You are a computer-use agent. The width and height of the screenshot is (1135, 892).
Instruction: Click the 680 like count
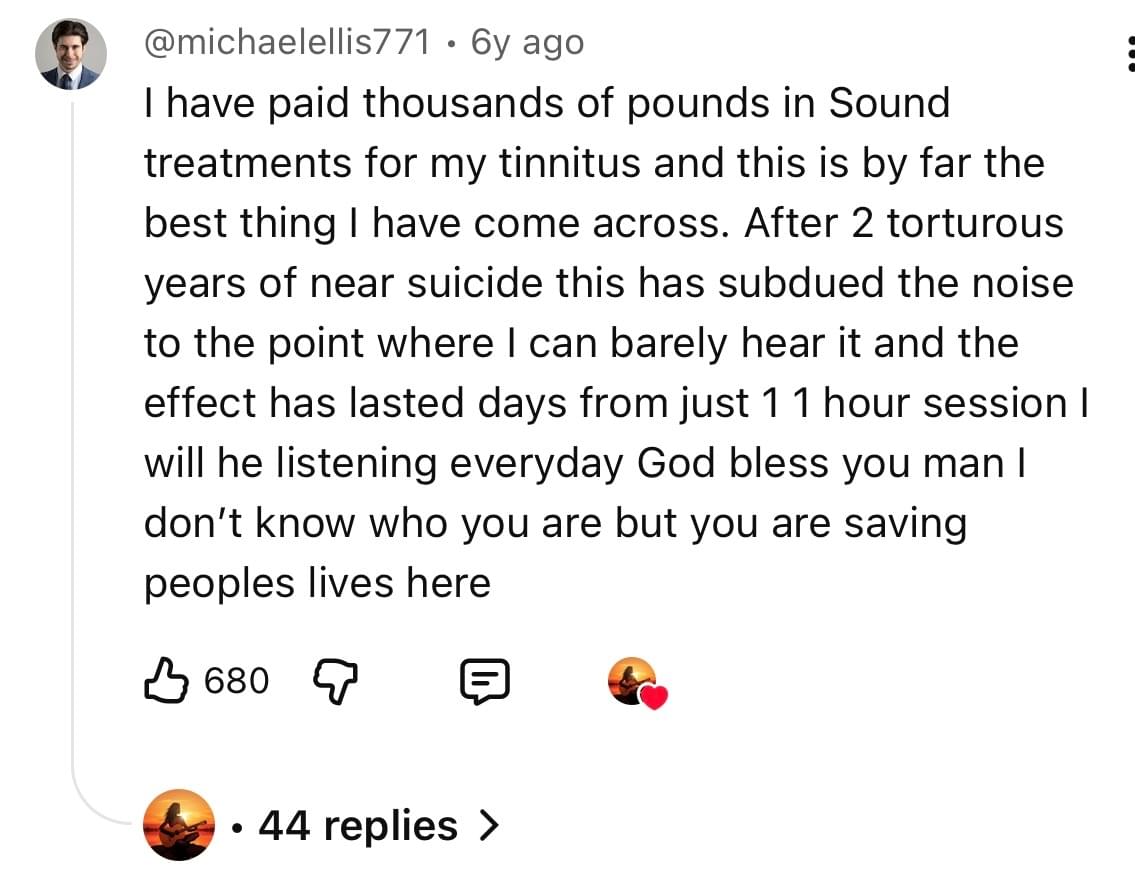click(236, 682)
